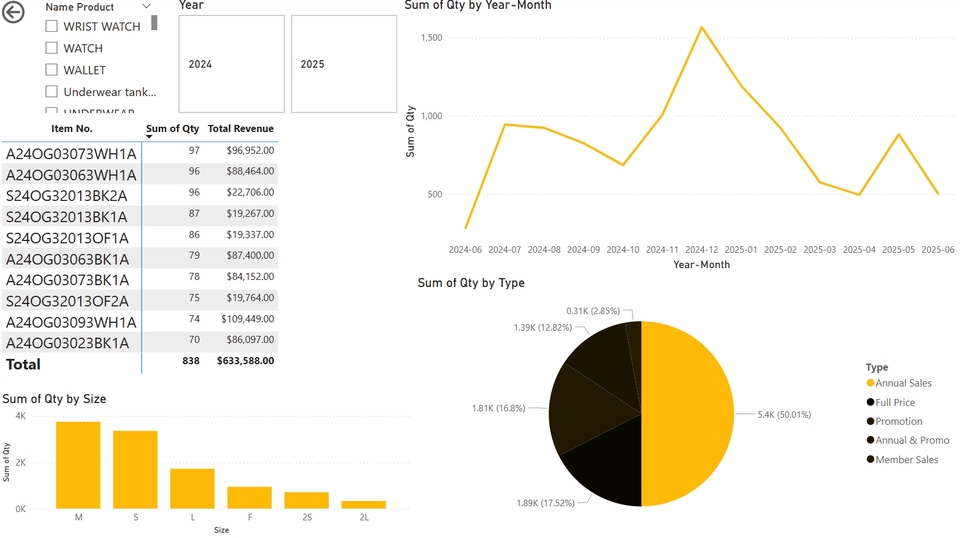Image resolution: width=960 pixels, height=538 pixels.
Task: Click the Name Product list scrollbar
Action: pyautogui.click(x=154, y=23)
